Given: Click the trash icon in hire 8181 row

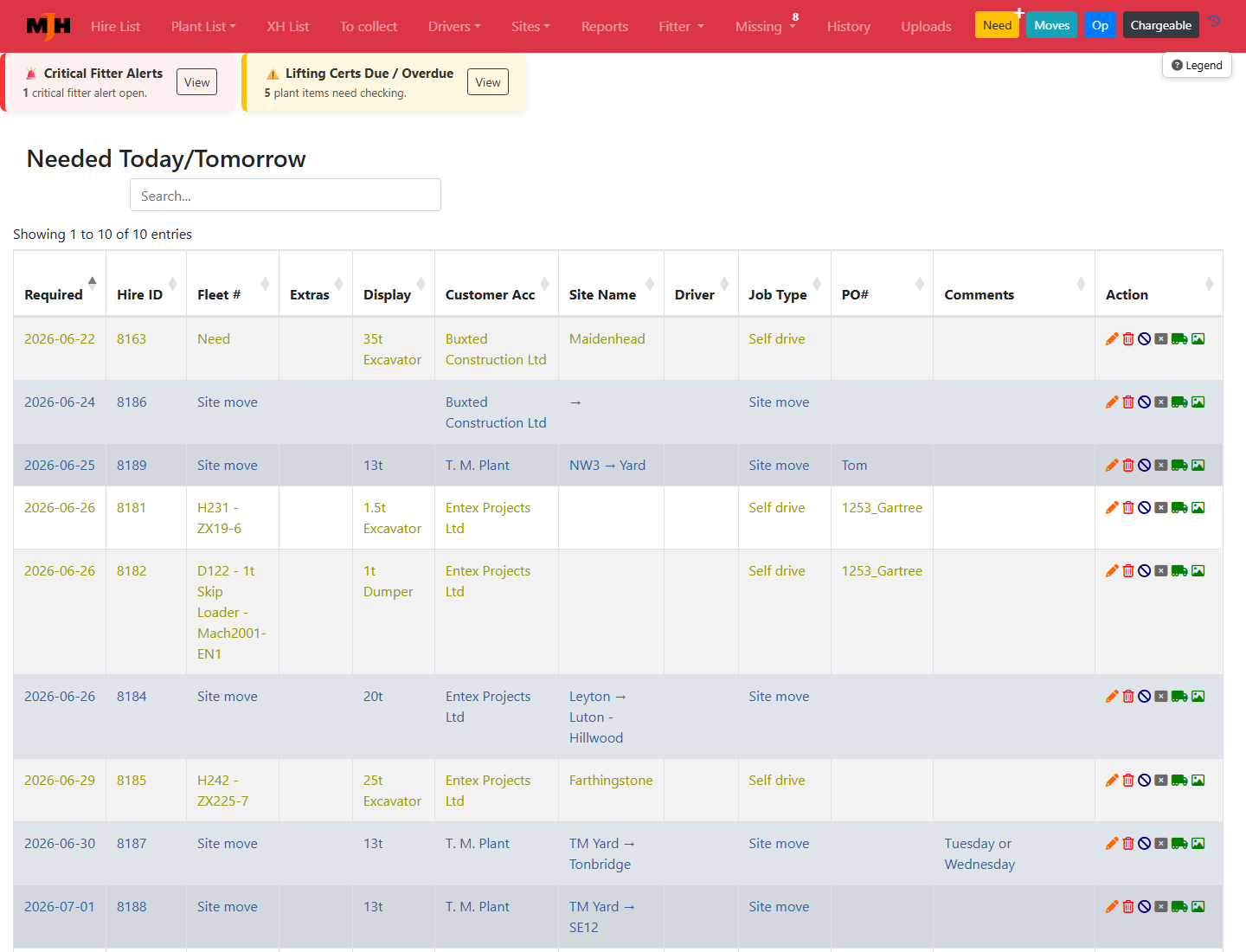Looking at the screenshot, I should (1128, 508).
